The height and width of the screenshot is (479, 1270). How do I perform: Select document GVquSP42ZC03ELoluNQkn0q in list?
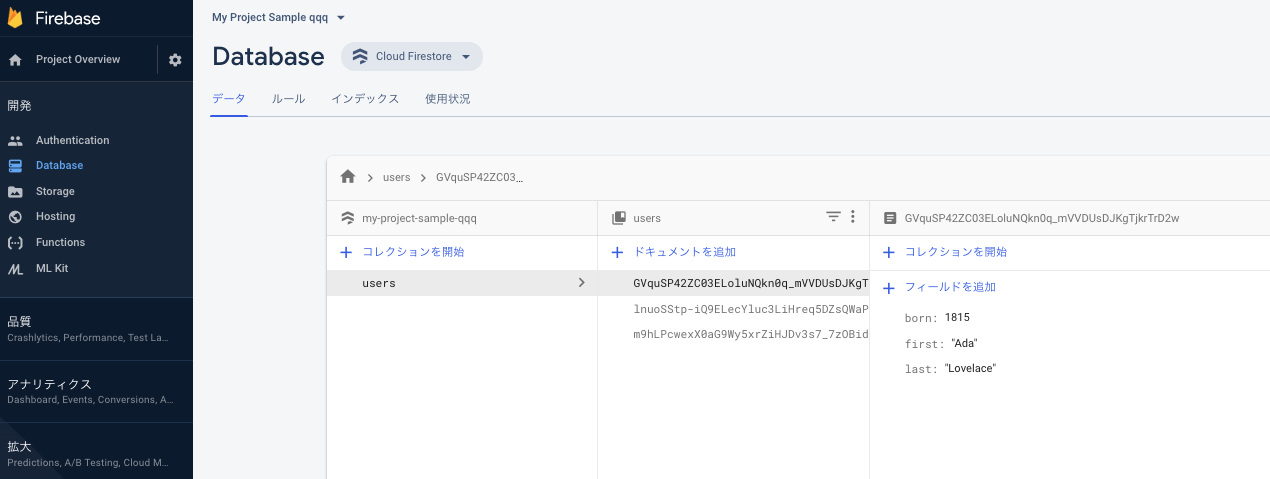[733, 283]
